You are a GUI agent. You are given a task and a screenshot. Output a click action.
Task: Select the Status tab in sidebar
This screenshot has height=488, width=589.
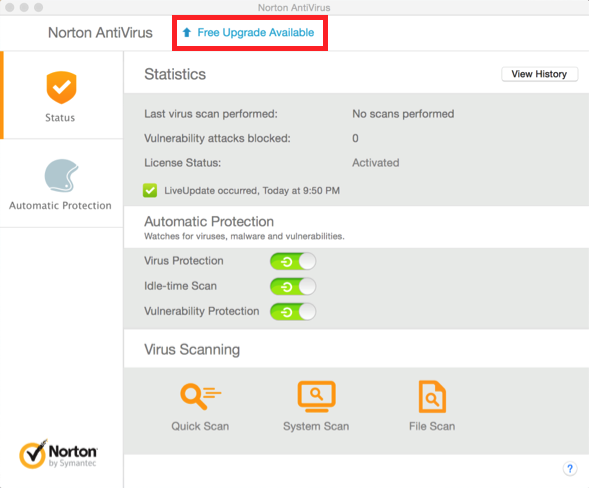pos(62,95)
